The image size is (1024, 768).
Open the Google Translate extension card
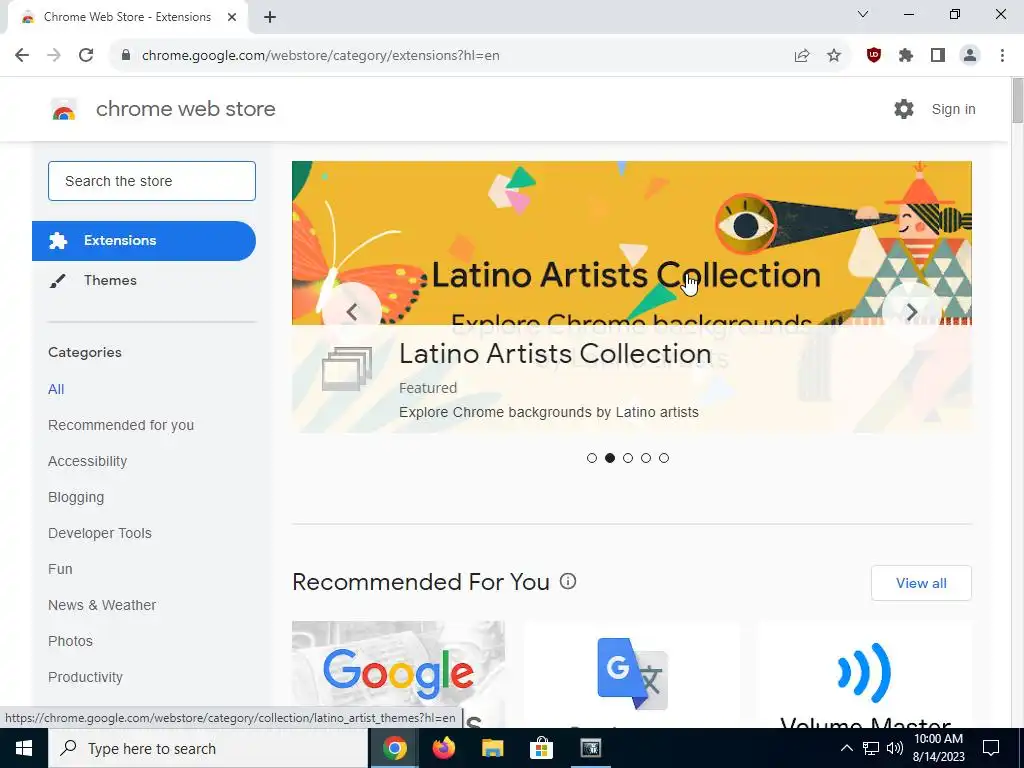click(x=632, y=674)
